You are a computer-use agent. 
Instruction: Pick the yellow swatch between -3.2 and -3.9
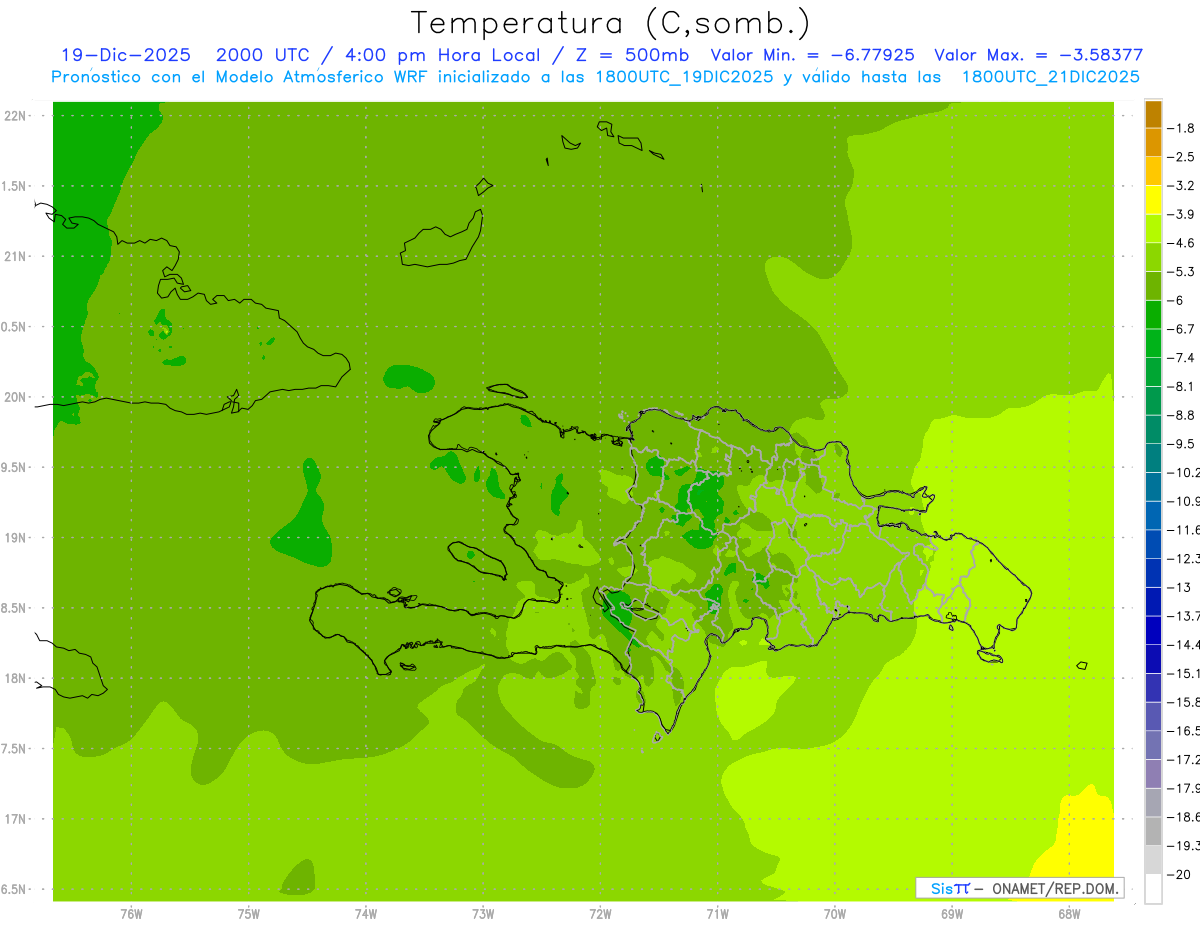click(1154, 200)
